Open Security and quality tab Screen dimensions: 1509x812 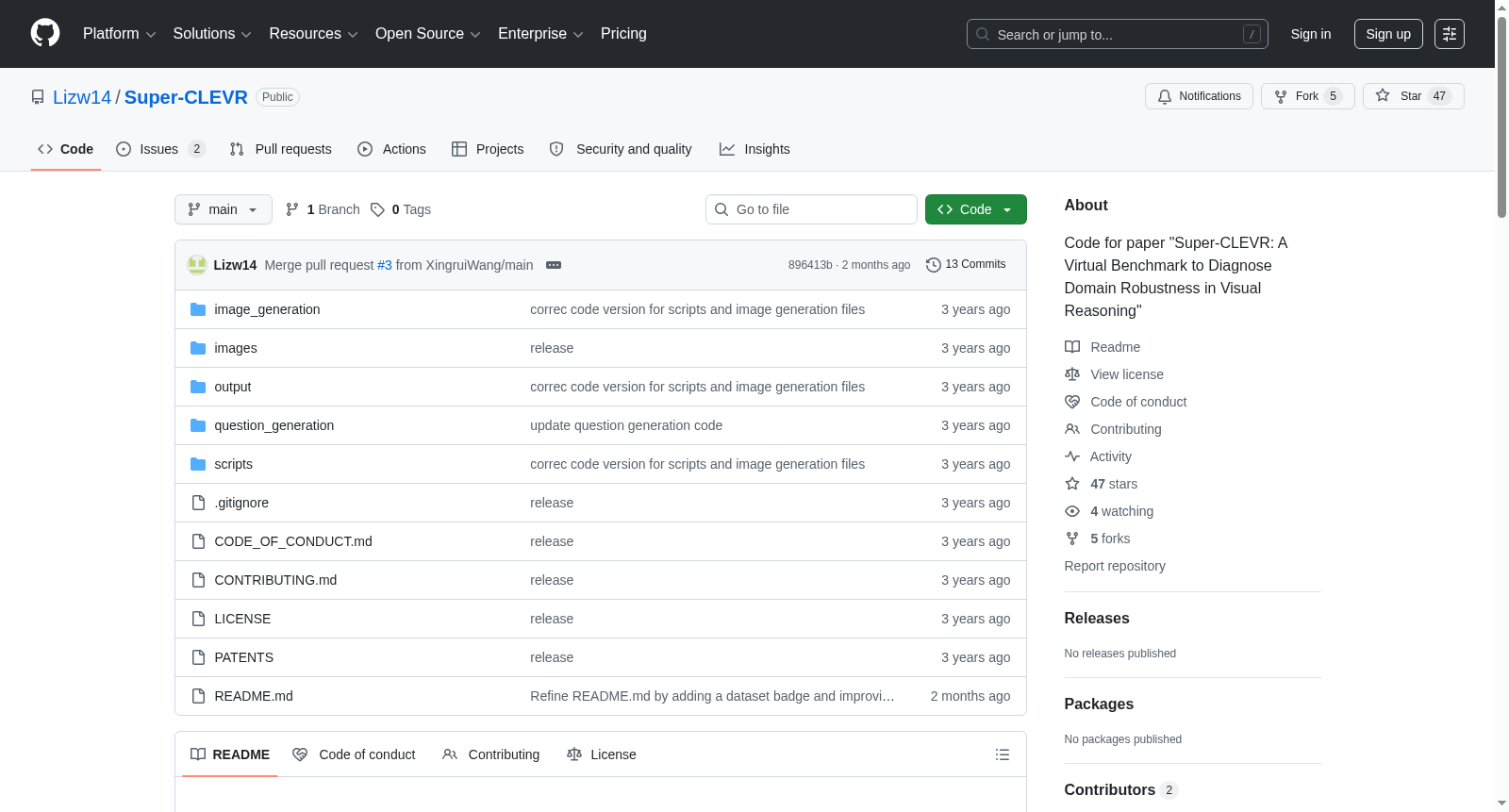pyautogui.click(x=621, y=149)
